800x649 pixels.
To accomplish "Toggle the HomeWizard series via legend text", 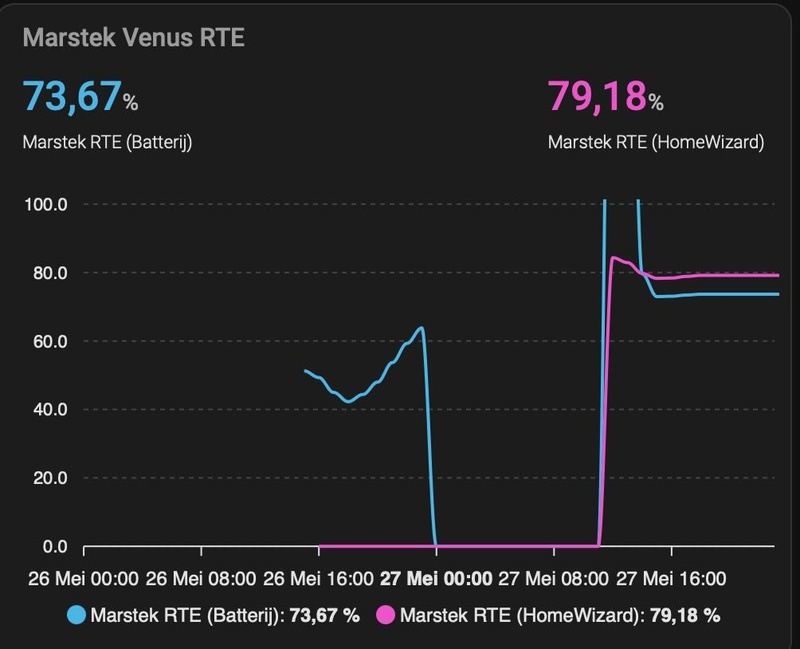I will [559, 615].
